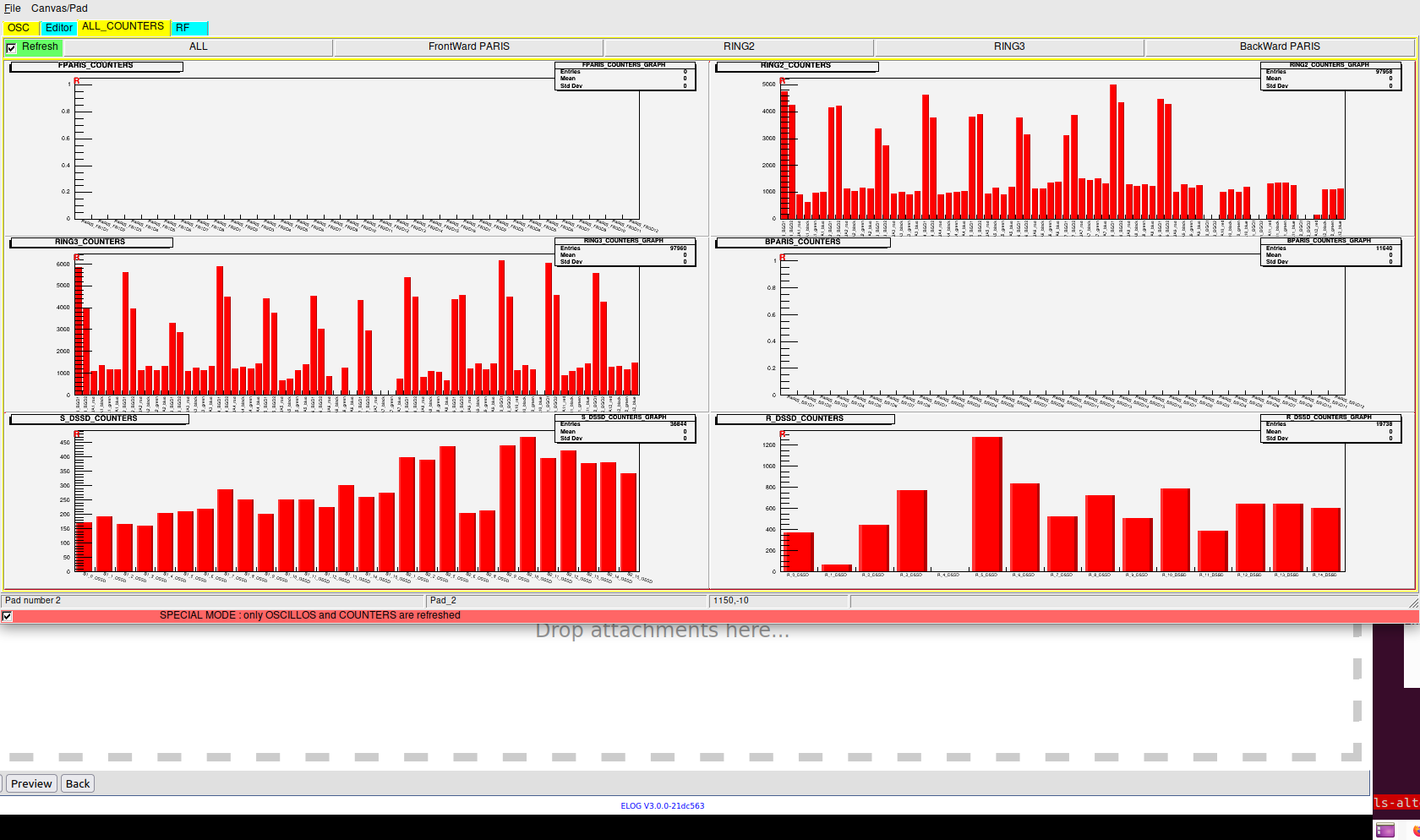This screenshot has height=840, width=1420.
Task: Open the RF tab
Action: [x=189, y=28]
